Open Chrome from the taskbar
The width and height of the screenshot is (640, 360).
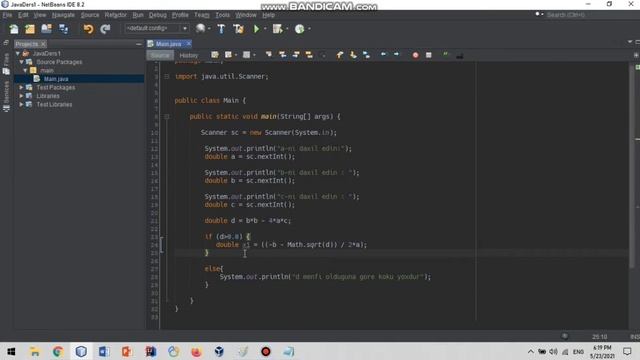point(58,351)
